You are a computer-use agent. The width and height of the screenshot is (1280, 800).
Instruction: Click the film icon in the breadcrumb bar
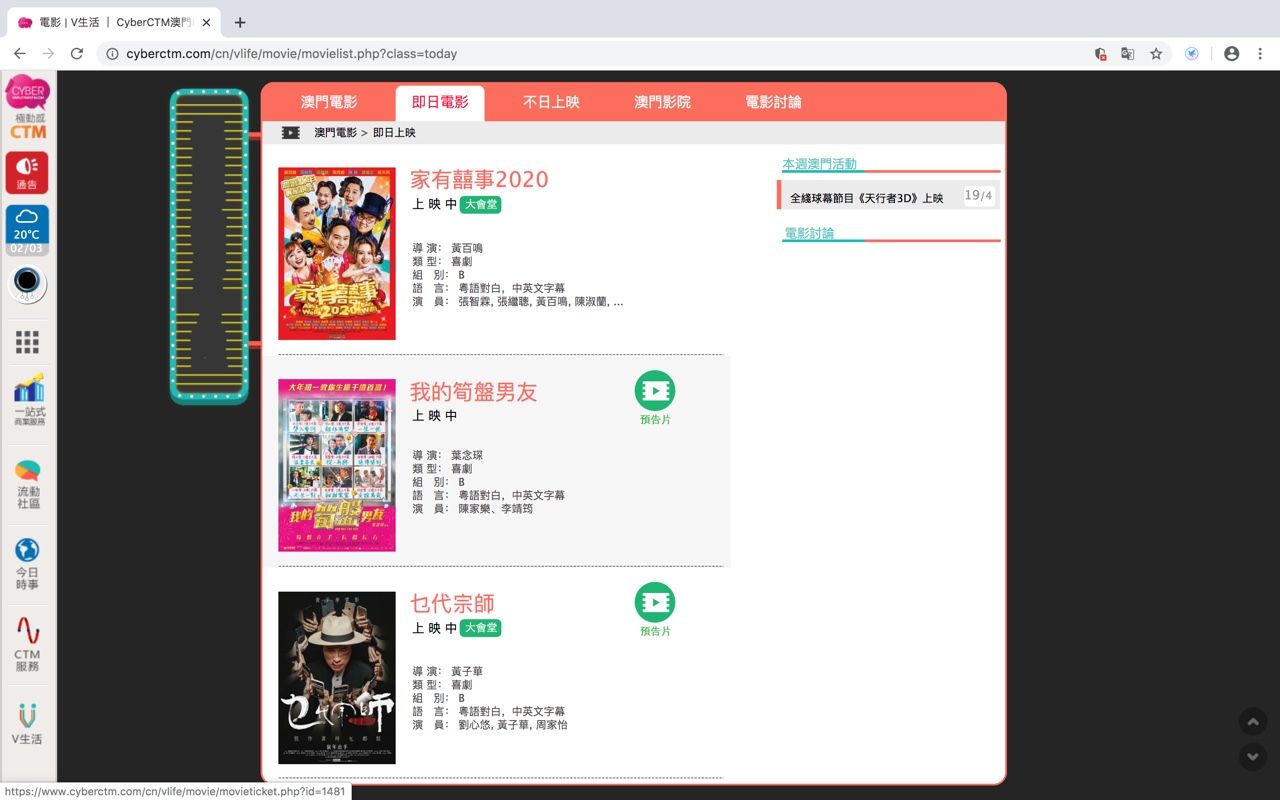291,132
